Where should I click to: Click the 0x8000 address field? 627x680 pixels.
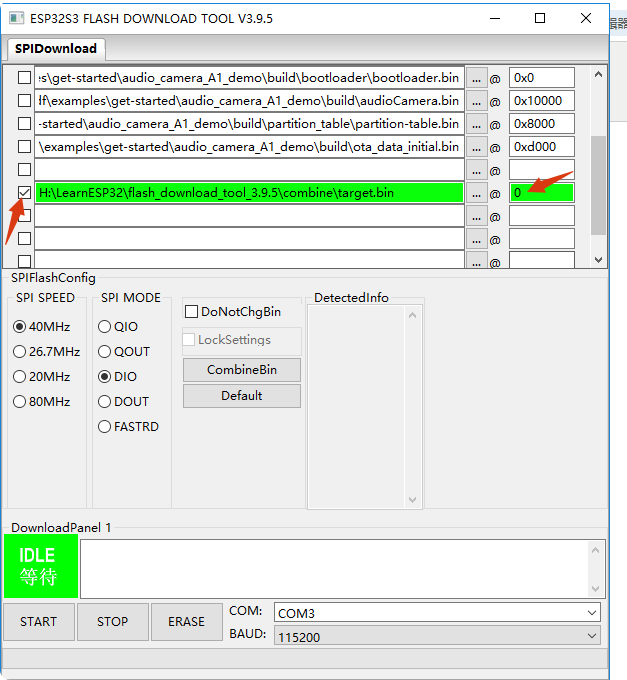[x=542, y=124]
